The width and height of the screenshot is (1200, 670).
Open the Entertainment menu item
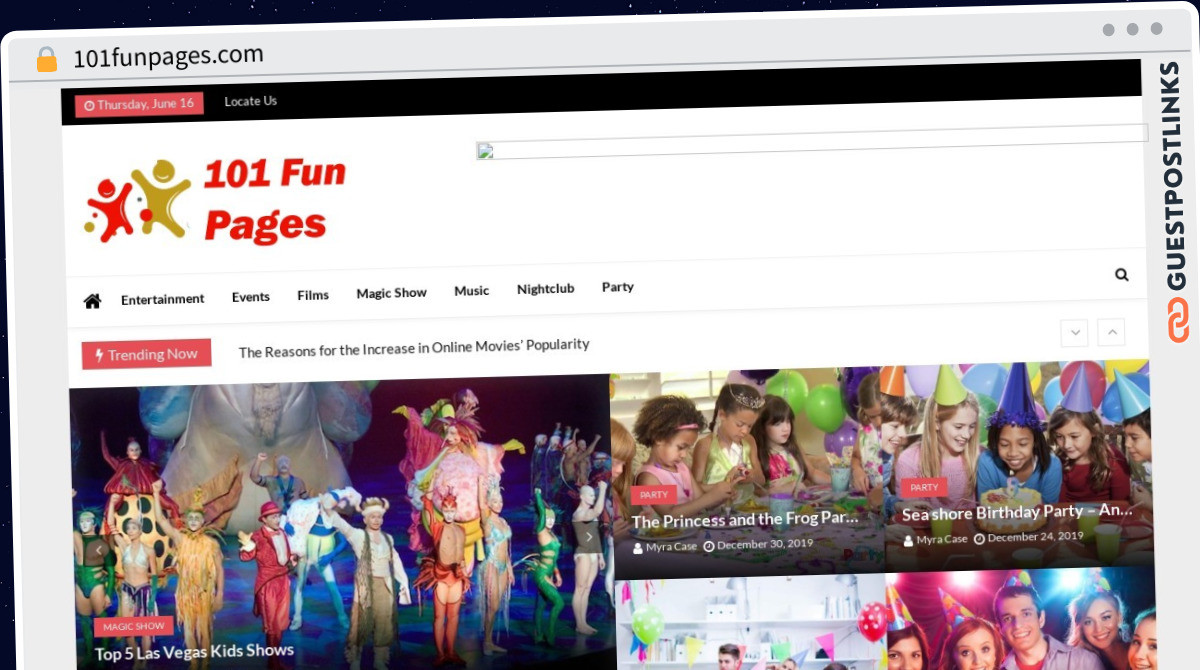click(x=162, y=299)
